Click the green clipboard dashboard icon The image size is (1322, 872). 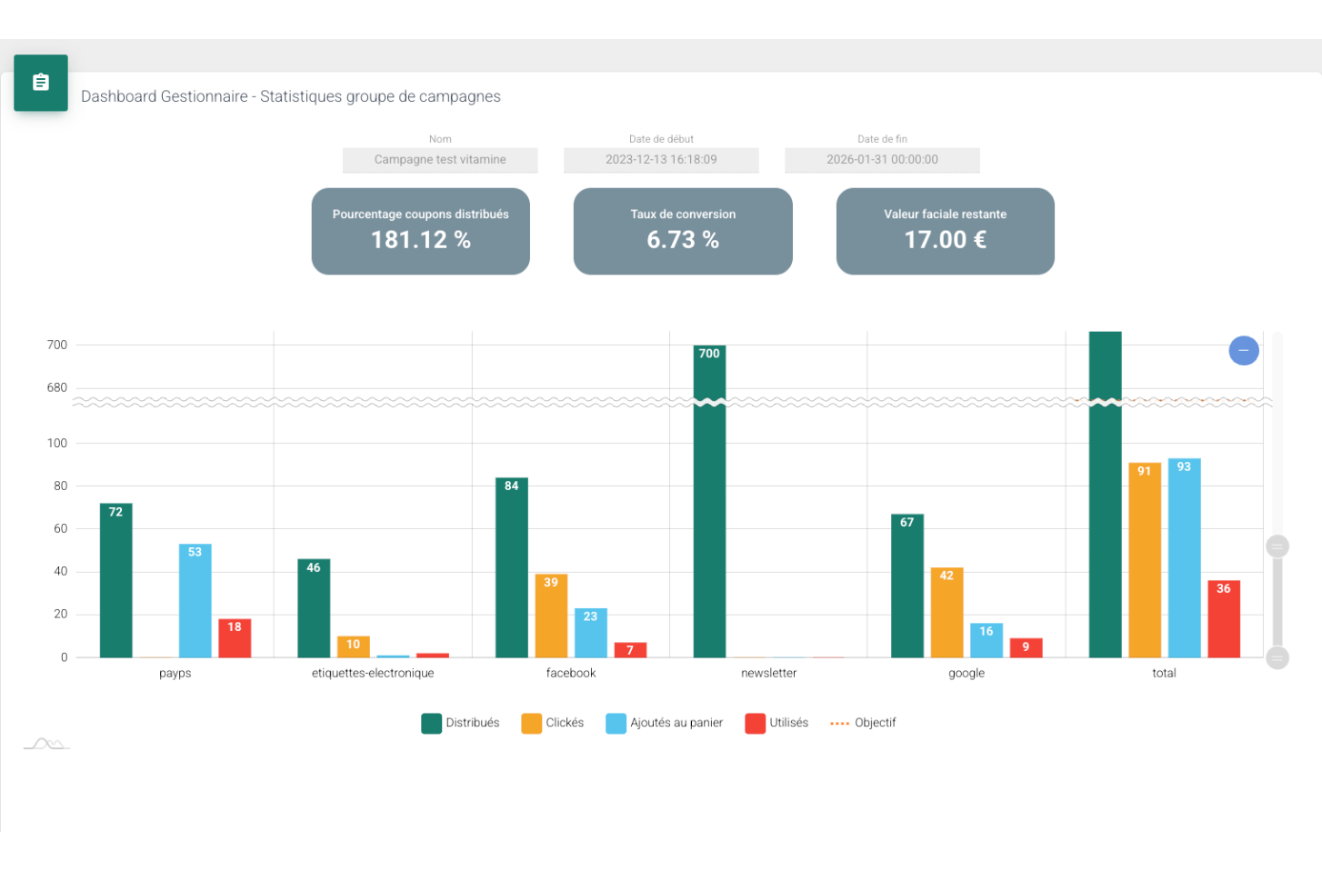[x=41, y=82]
